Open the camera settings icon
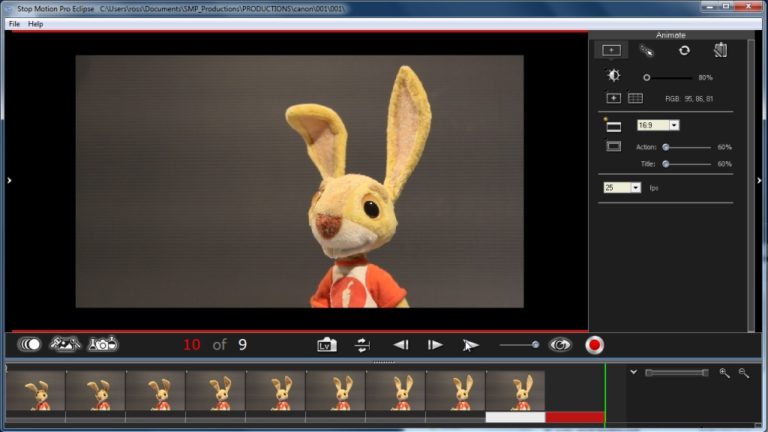 (x=103, y=344)
